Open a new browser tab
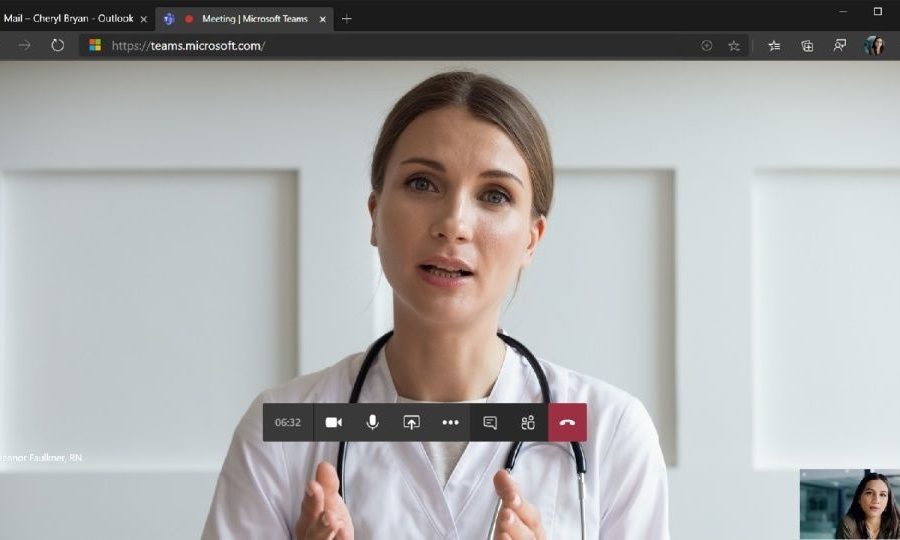The height and width of the screenshot is (540, 900). coord(347,18)
